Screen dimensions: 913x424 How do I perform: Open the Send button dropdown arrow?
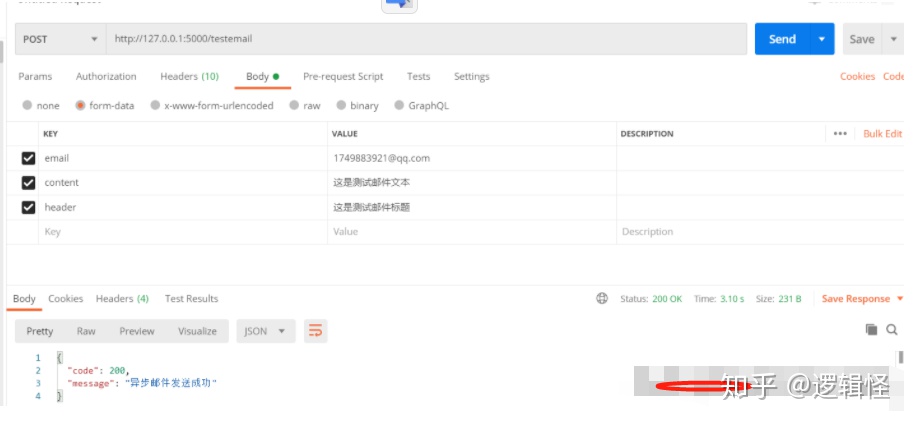tap(822, 39)
